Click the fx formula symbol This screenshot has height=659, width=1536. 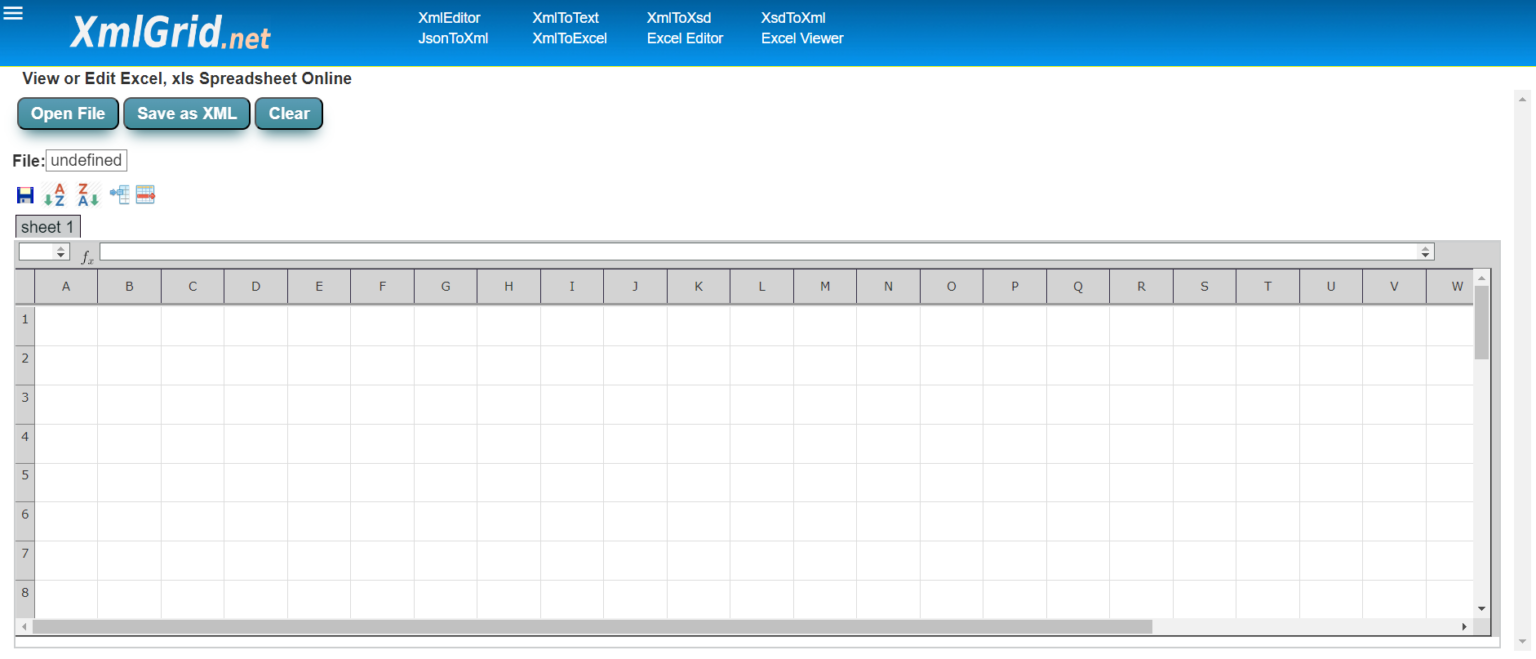[x=87, y=253]
